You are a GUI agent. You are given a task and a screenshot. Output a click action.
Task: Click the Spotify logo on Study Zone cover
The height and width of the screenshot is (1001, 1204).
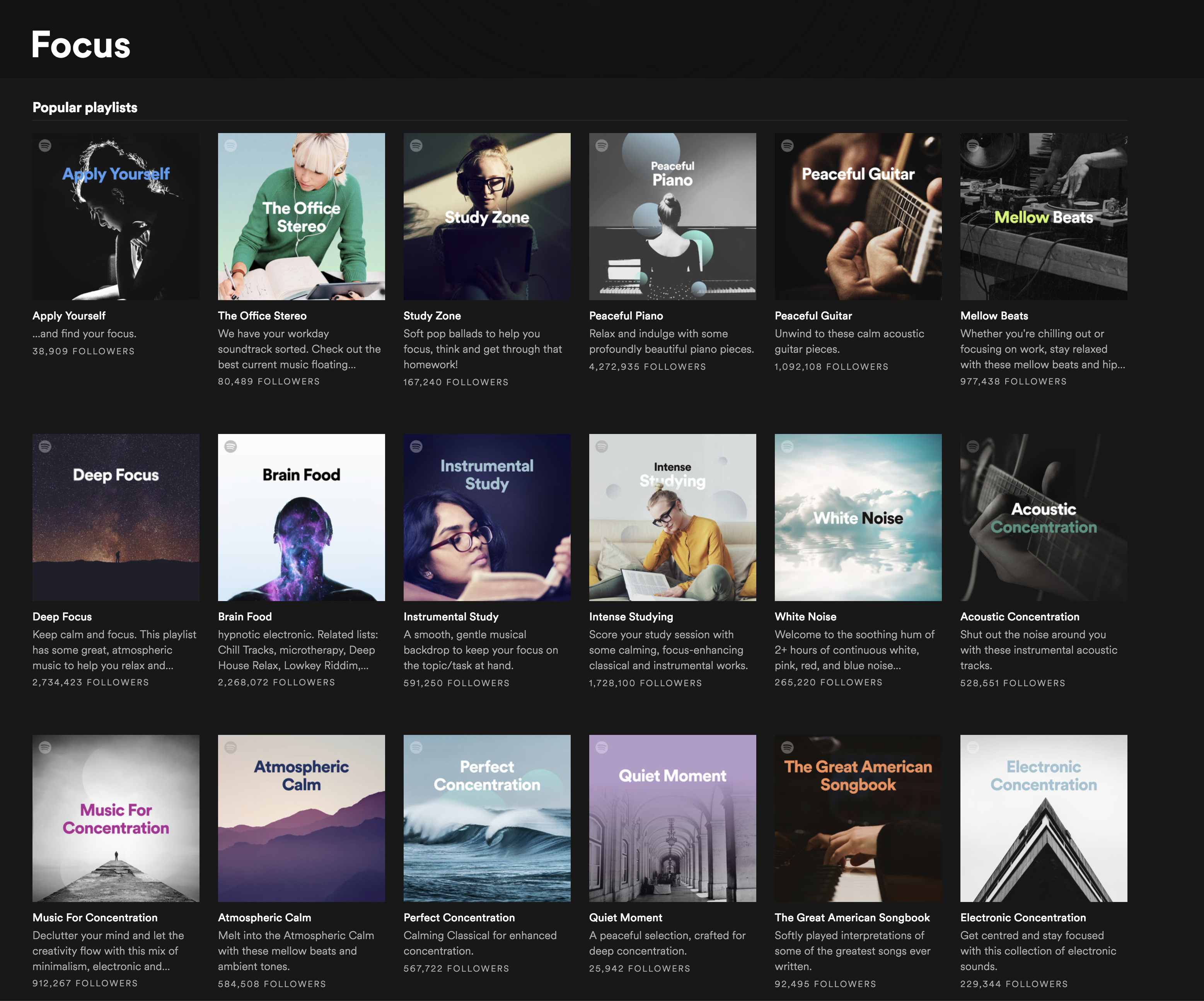(x=416, y=146)
